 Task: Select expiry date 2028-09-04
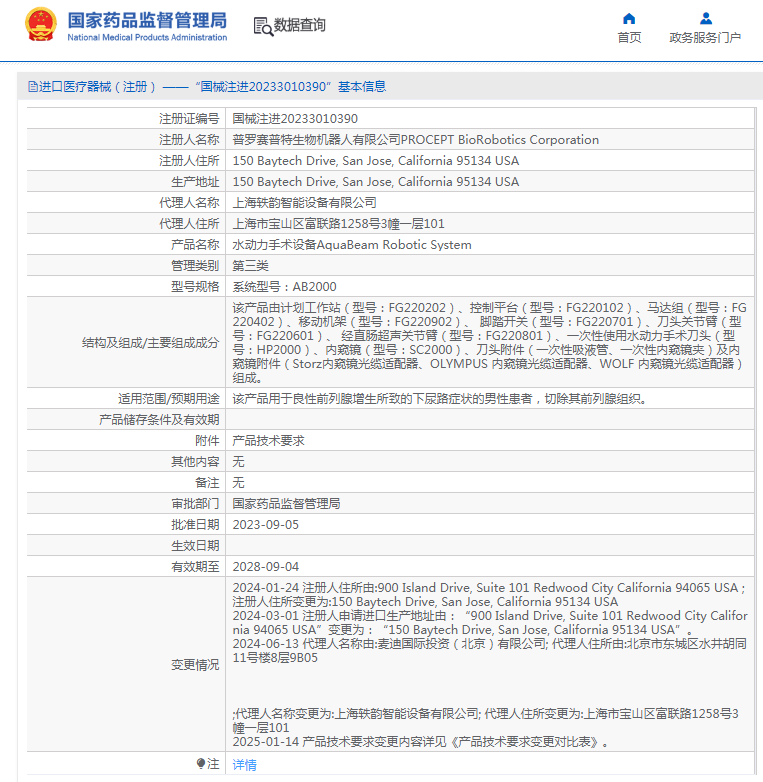pos(265,567)
